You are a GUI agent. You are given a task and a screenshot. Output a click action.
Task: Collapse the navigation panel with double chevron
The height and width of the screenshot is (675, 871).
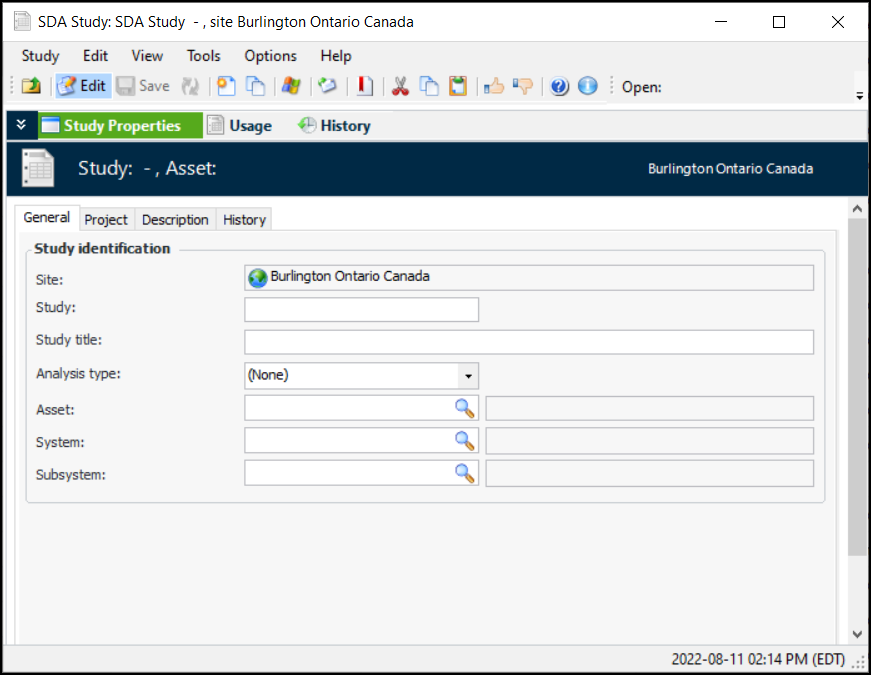click(21, 125)
